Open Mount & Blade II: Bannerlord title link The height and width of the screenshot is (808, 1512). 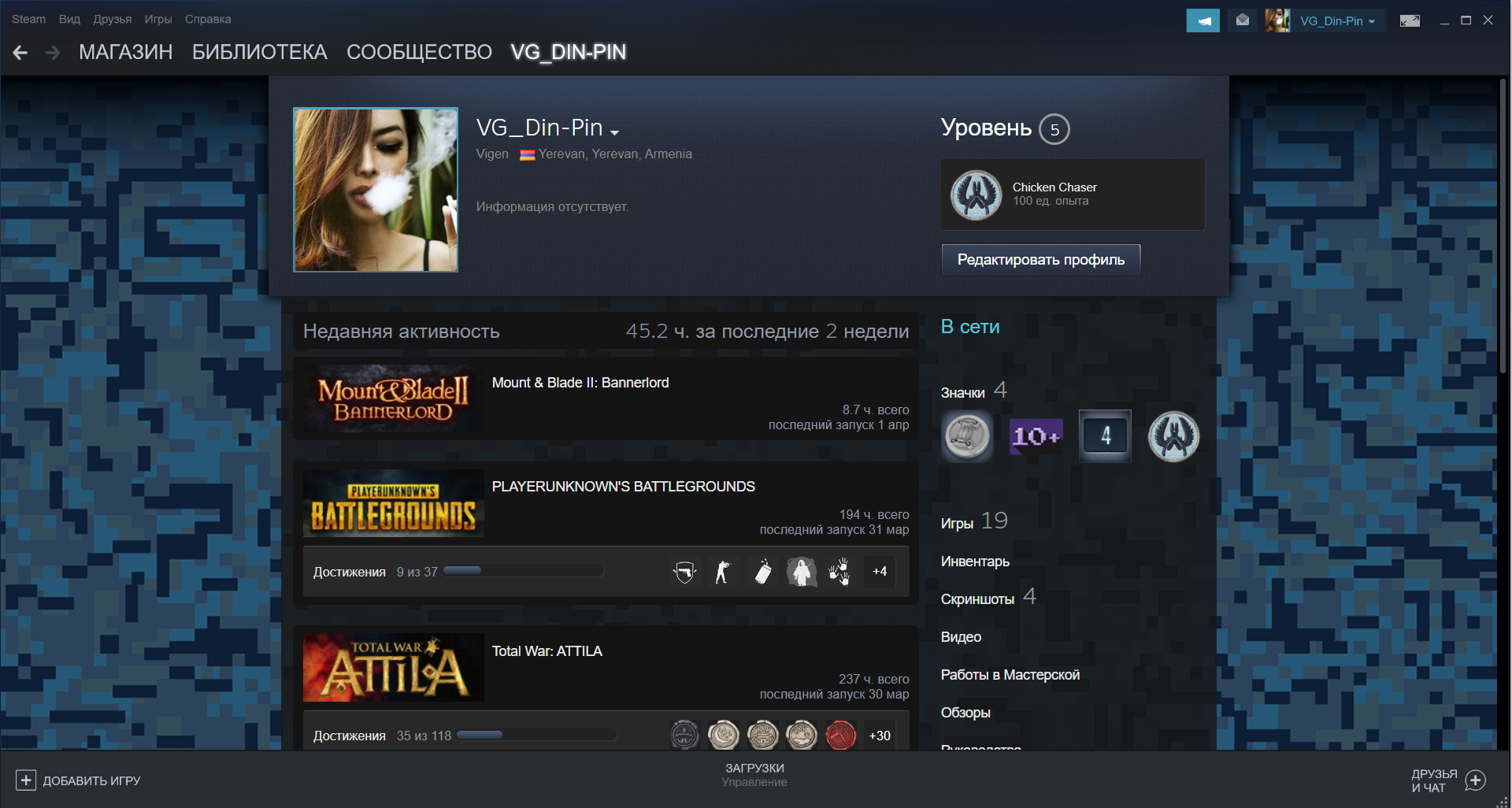coord(580,383)
